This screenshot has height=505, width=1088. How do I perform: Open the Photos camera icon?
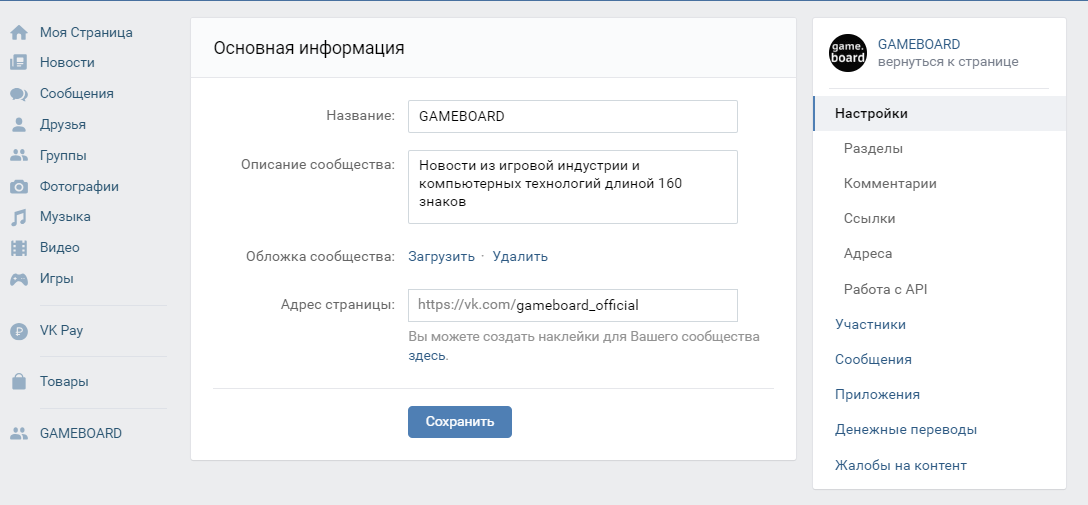point(18,187)
